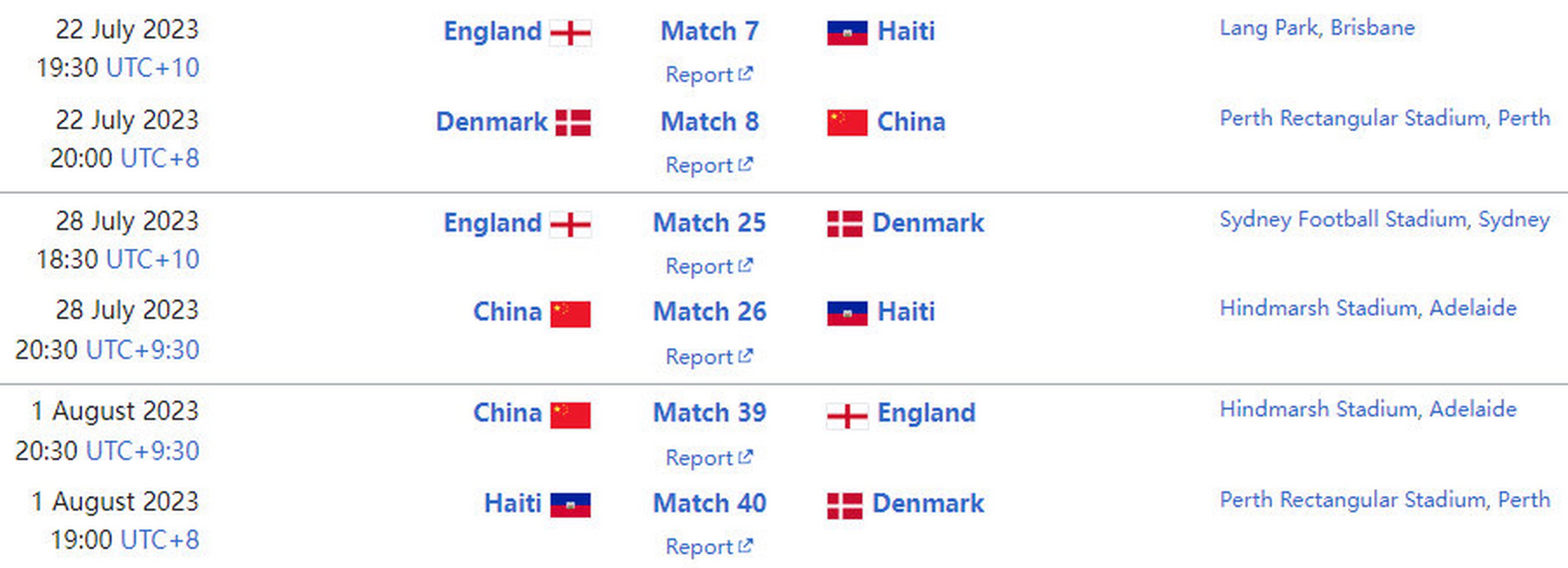Click China flag icon in Match 8
Screen dimensions: 1568x568
tap(847, 123)
